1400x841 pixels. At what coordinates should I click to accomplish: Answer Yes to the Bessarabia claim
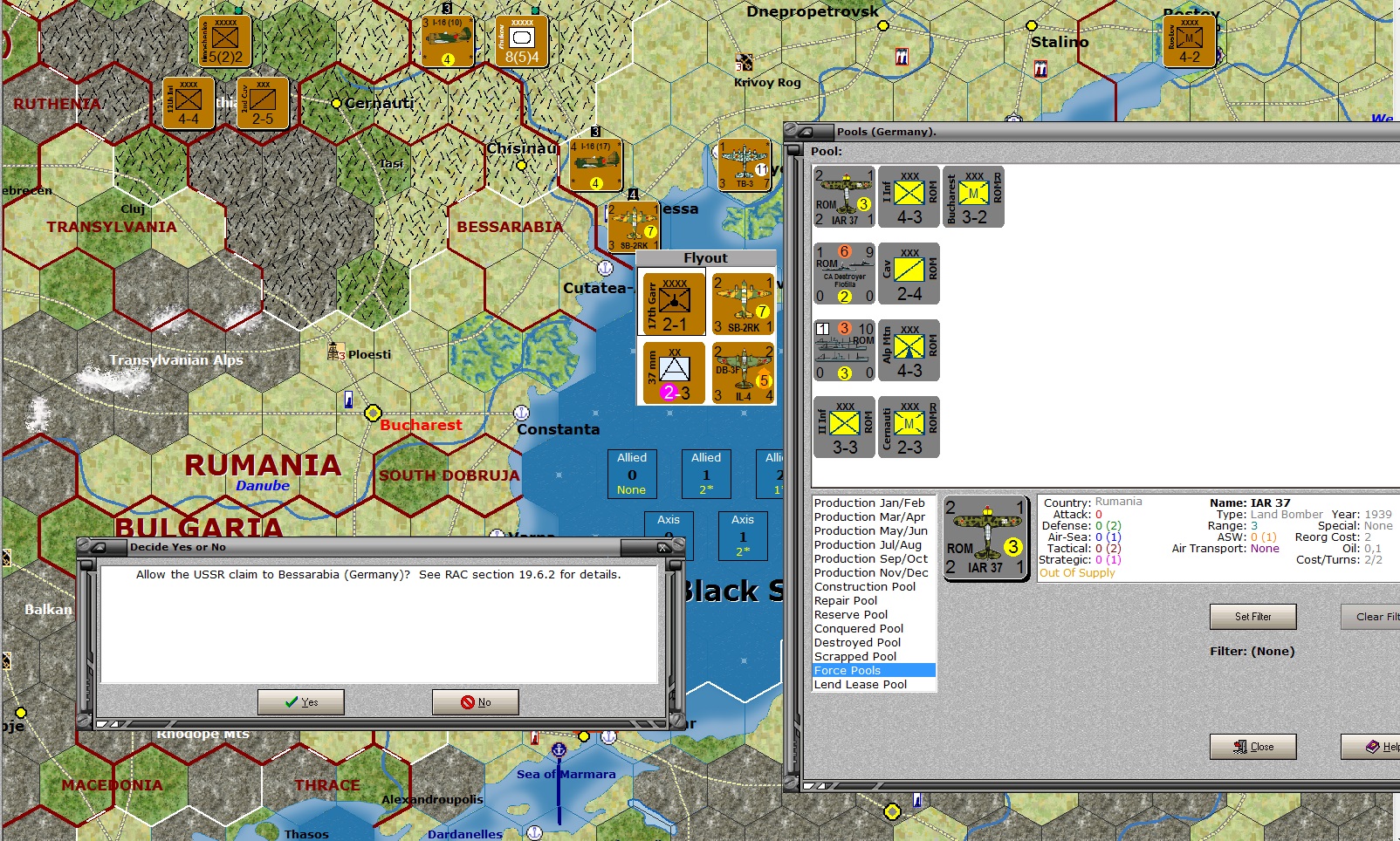301,702
